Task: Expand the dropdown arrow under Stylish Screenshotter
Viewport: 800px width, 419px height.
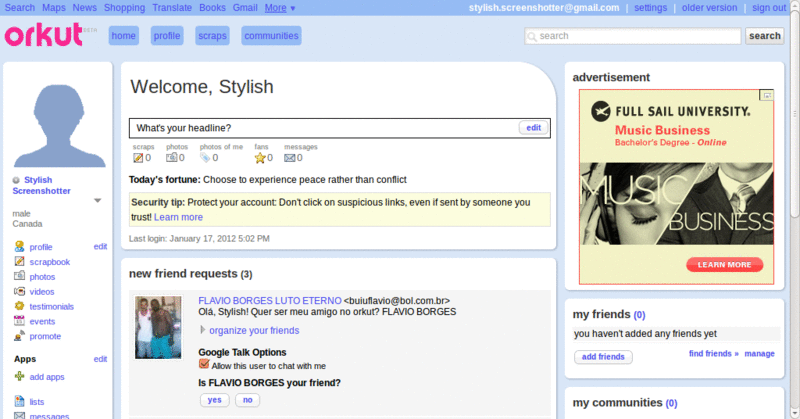Action: point(97,201)
